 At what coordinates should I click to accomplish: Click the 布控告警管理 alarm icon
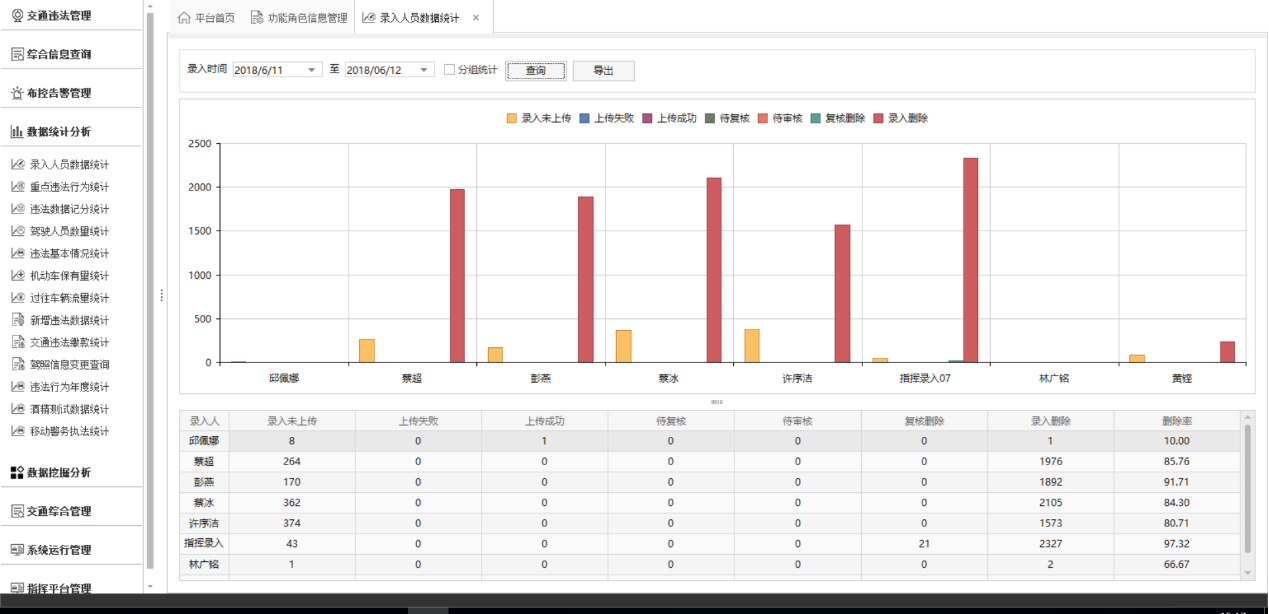17,93
